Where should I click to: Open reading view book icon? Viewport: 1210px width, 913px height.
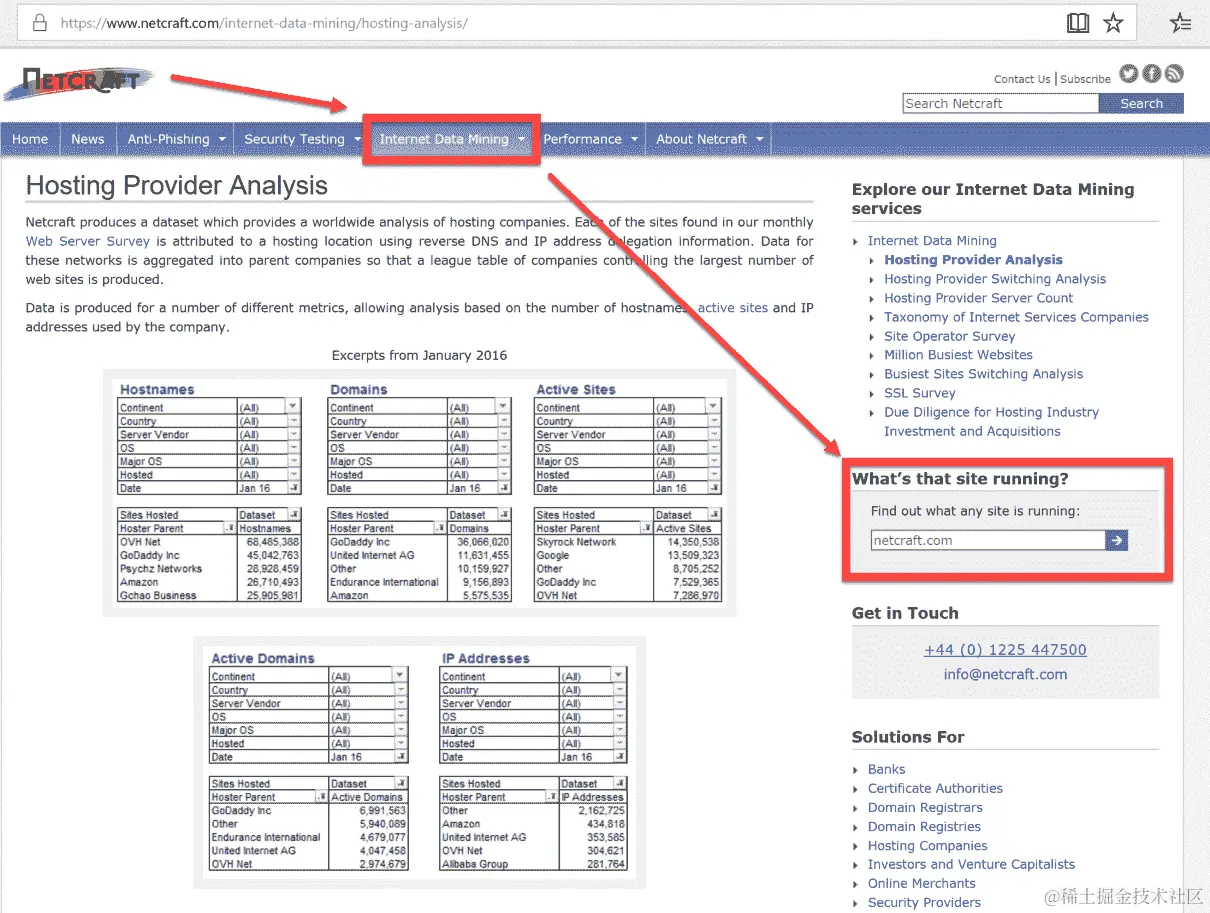click(x=1078, y=22)
